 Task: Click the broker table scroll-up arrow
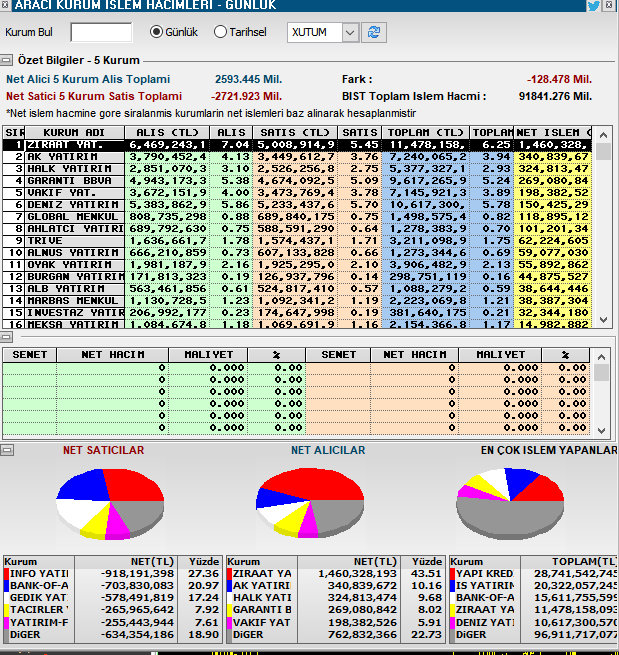point(603,135)
